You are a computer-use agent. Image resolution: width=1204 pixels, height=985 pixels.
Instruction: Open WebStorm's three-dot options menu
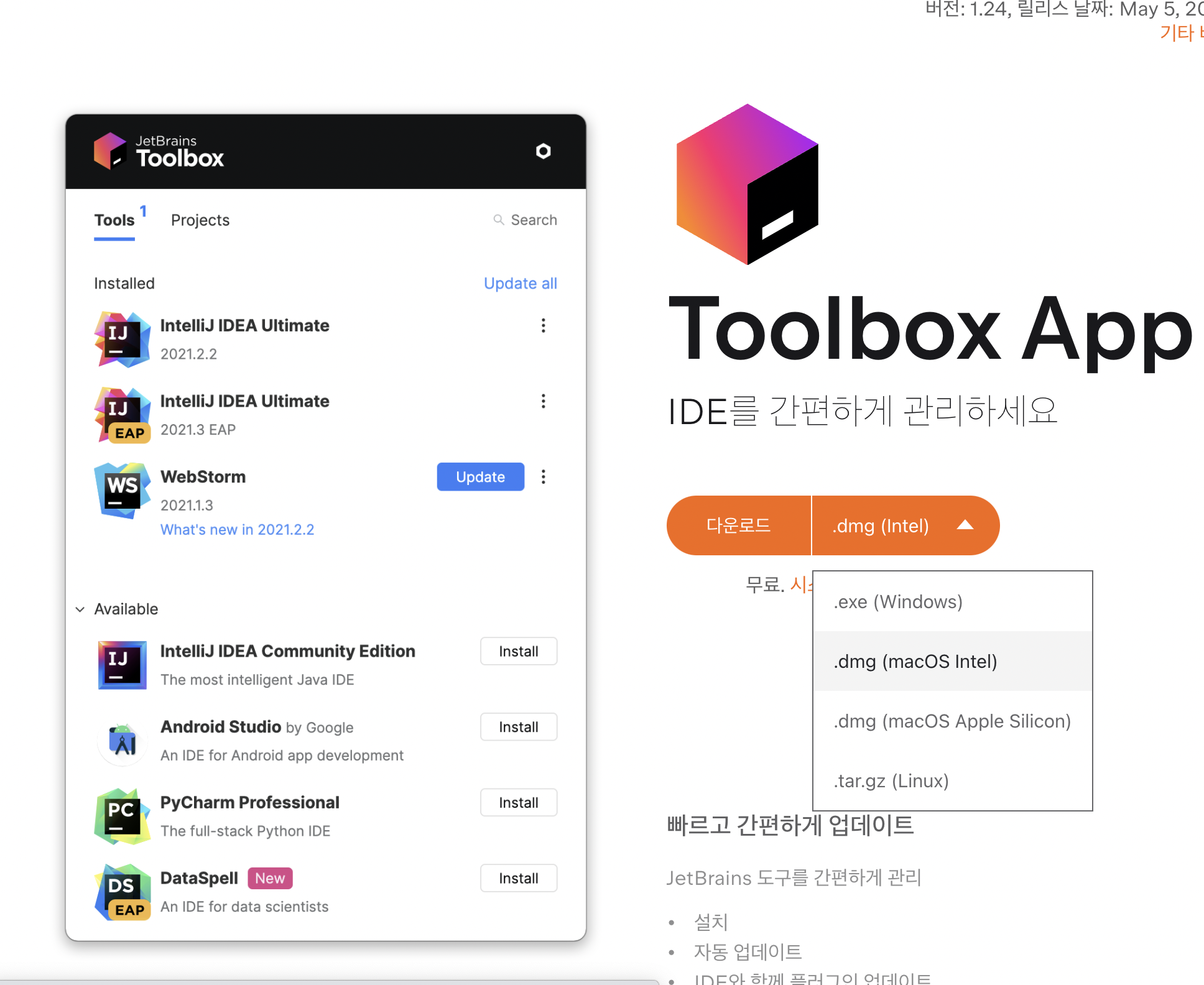pyautogui.click(x=543, y=476)
